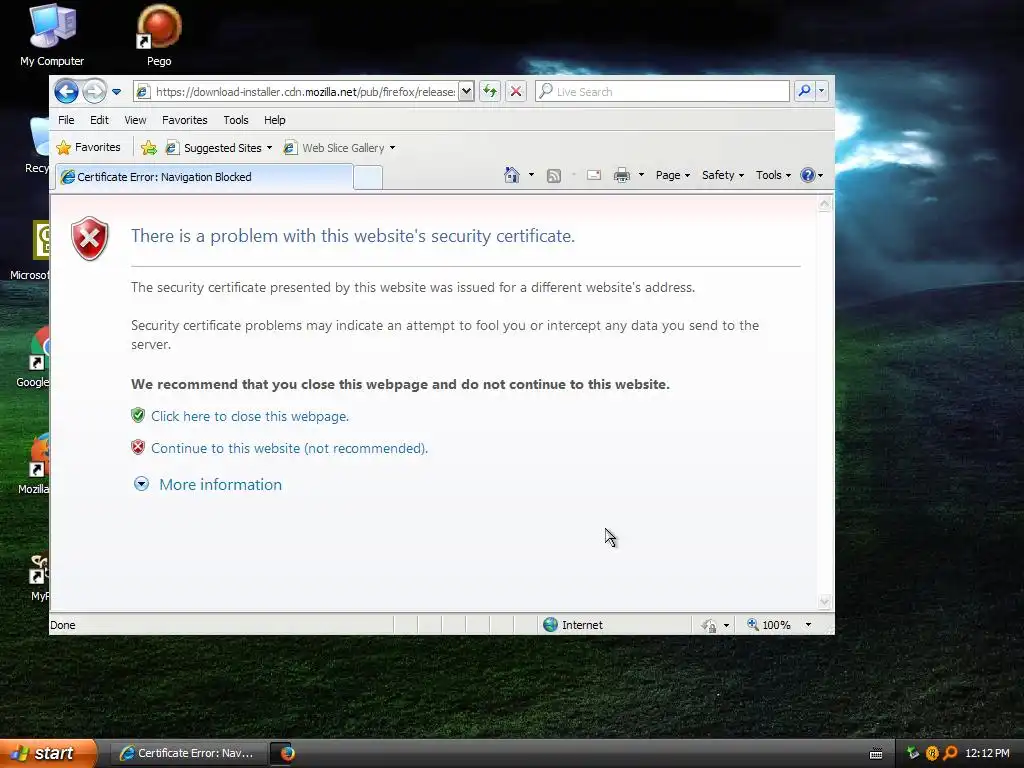
Task: Expand the Print dropdown arrow
Action: point(641,175)
